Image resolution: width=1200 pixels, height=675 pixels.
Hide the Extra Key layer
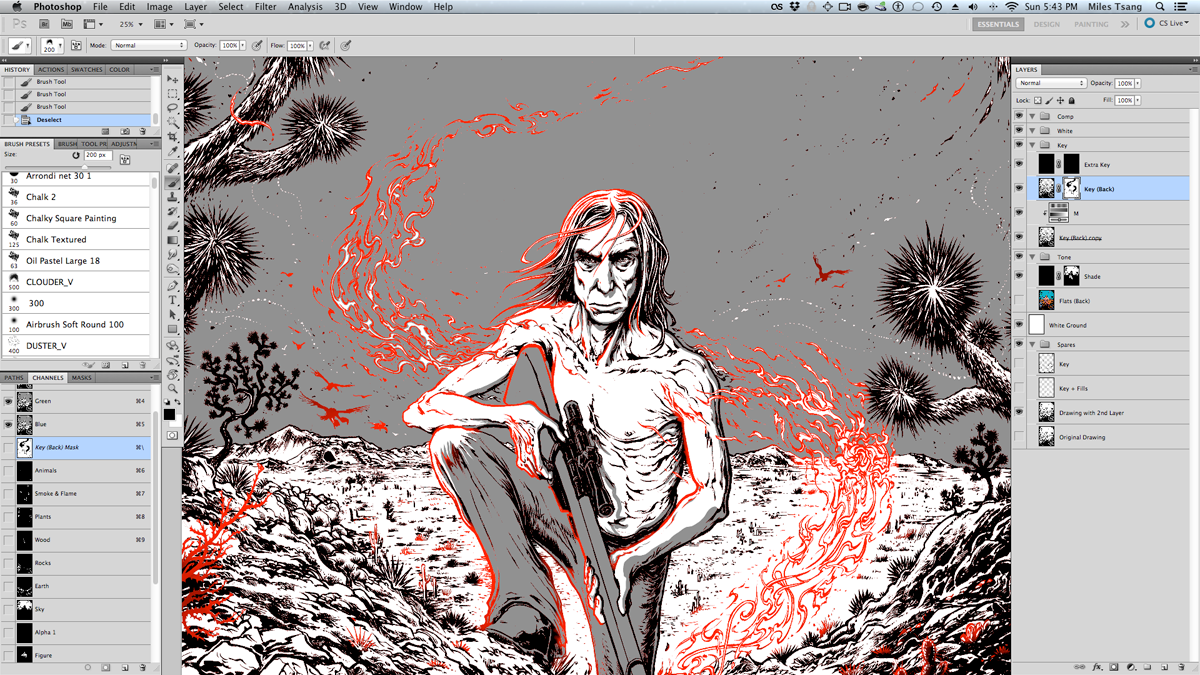point(1019,164)
